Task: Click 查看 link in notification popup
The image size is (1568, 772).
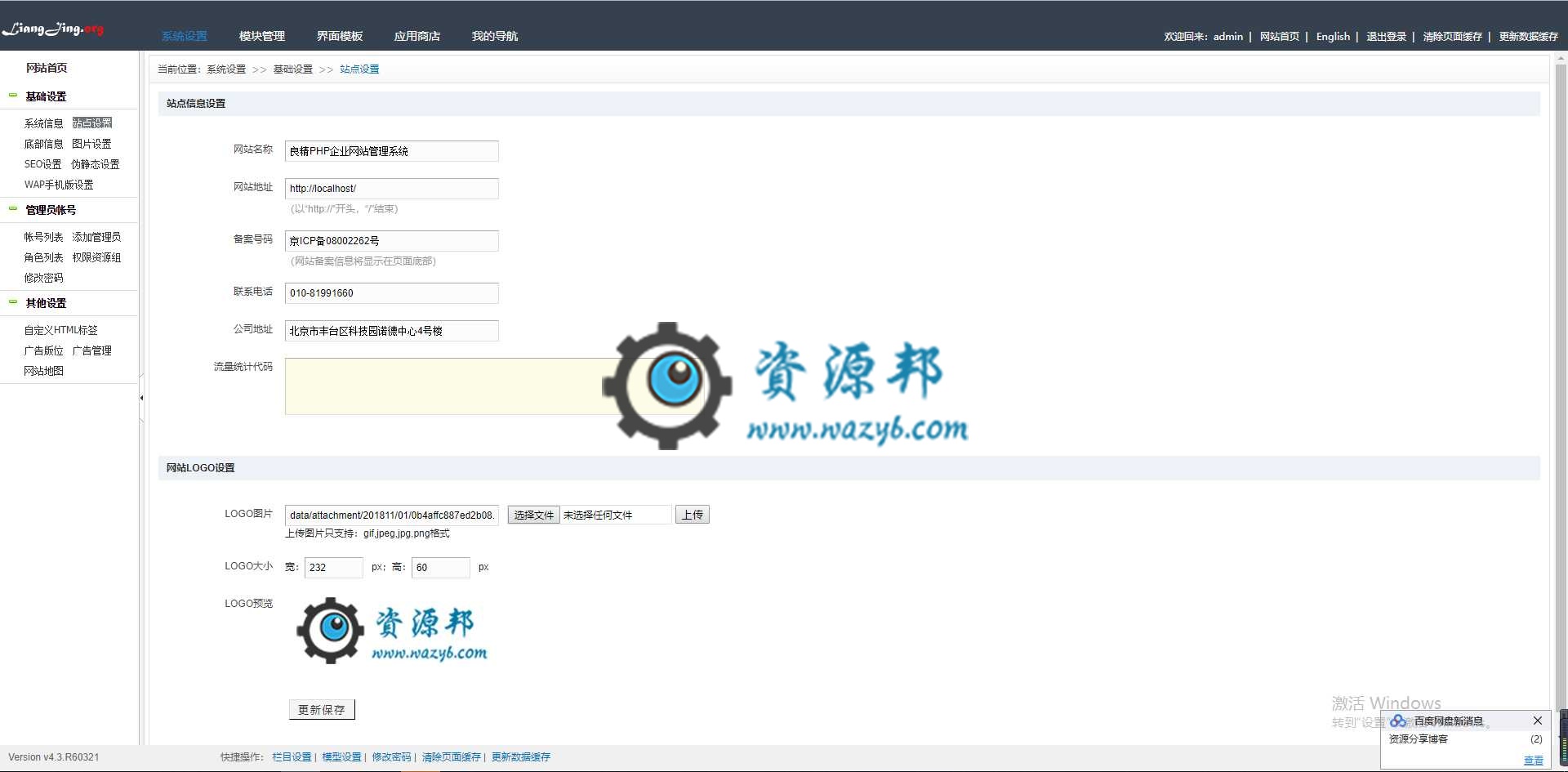Action: tap(1533, 761)
